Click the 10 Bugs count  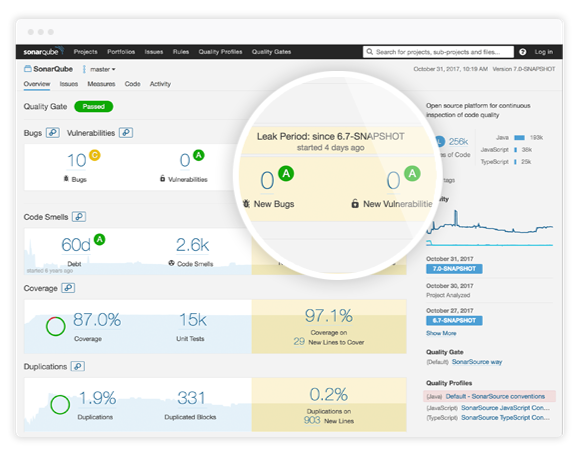[x=76, y=161]
